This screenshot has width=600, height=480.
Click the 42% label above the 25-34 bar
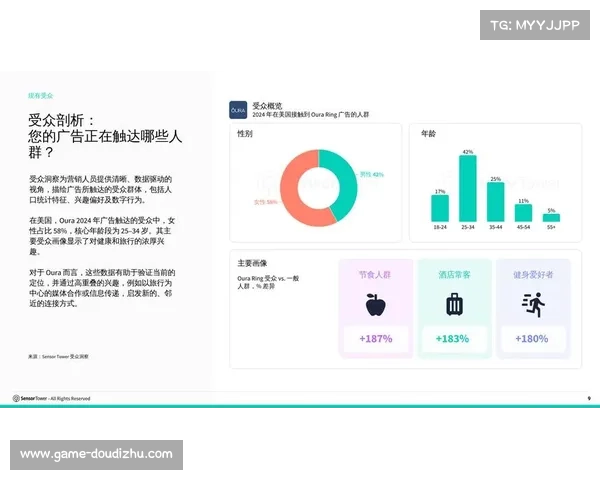tap(468, 152)
